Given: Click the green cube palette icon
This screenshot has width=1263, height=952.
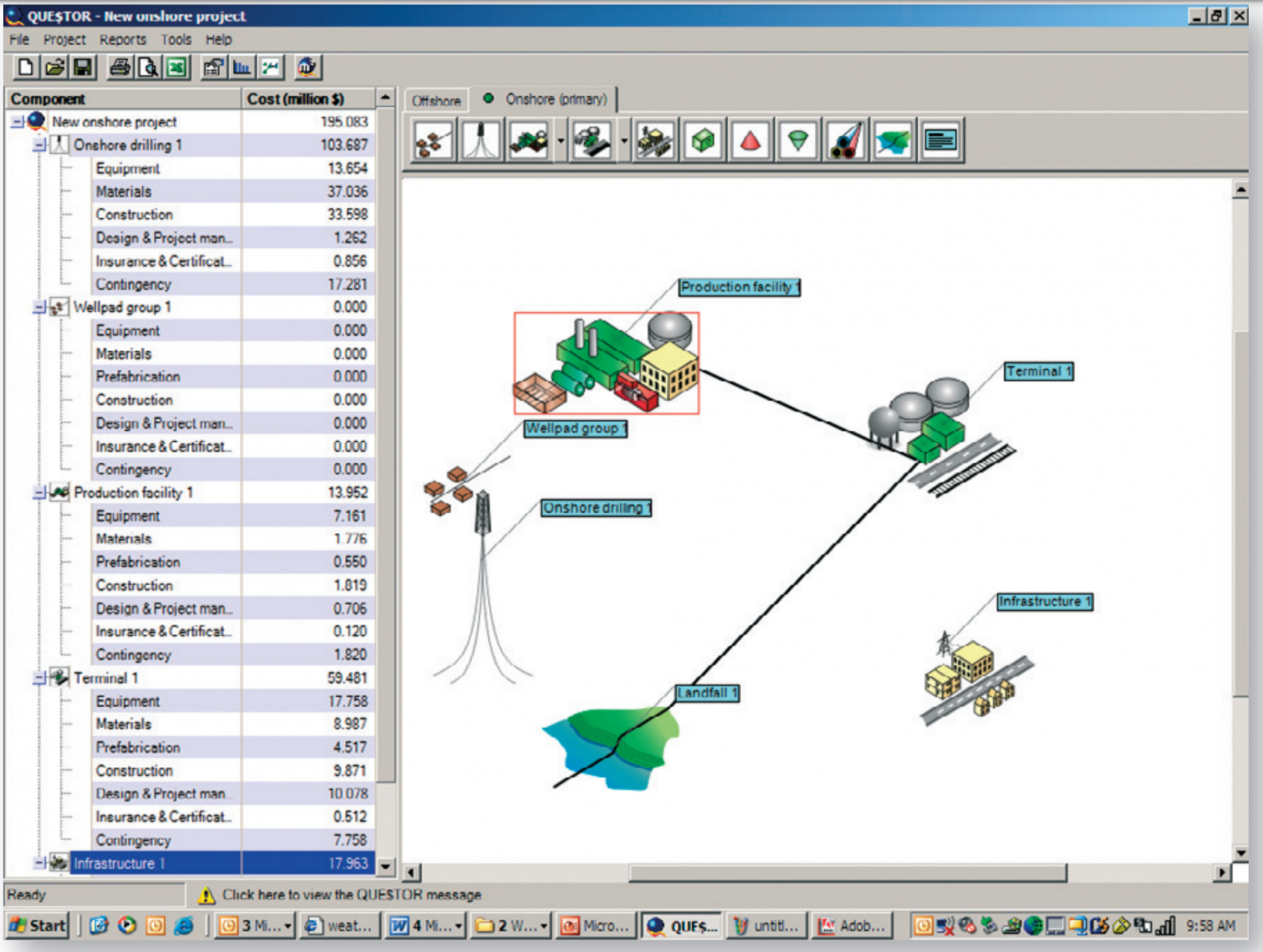Looking at the screenshot, I should point(703,141).
